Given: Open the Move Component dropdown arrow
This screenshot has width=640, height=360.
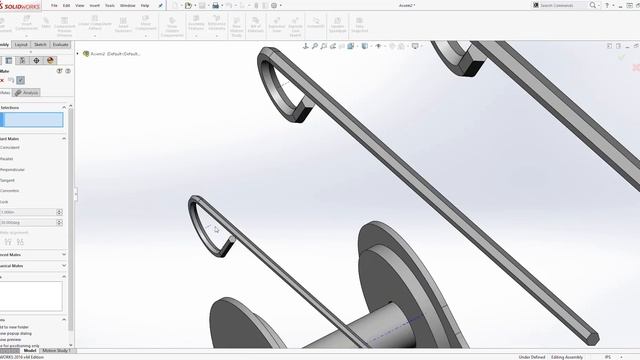Looking at the screenshot, I should 146,36.
